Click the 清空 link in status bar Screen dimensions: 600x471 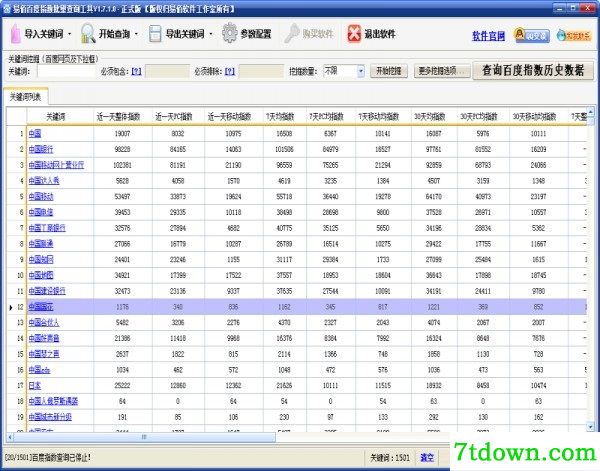427,458
